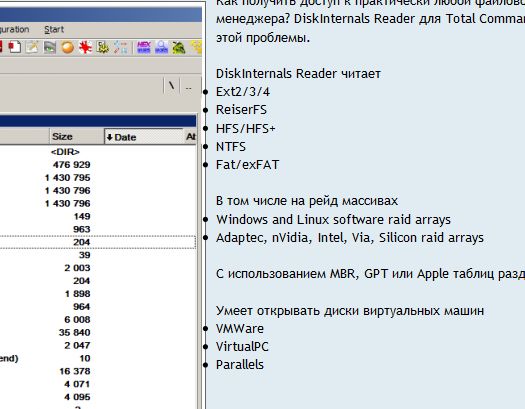This screenshot has width=525, height=409.
Task: Click the 'С использованием MBR, GPT' line
Action: [x=370, y=274]
